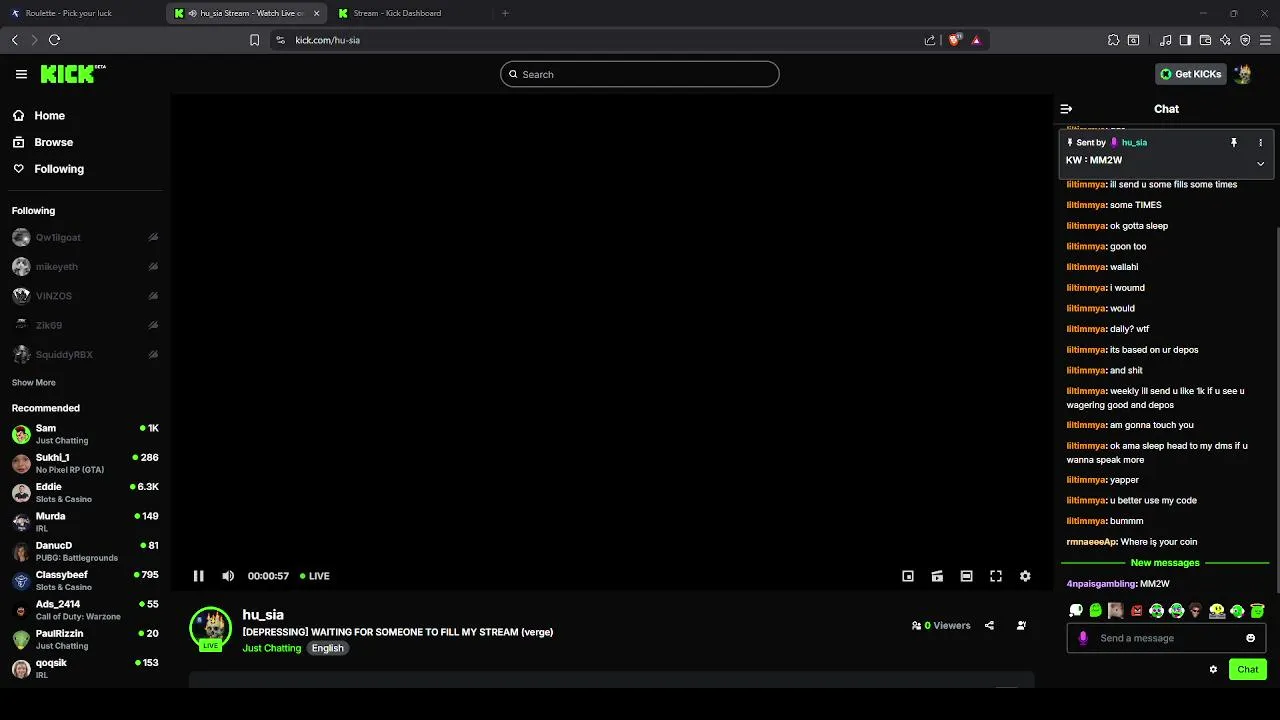This screenshot has height=720, width=1280.
Task: Open the mini player mode icon
Action: click(908, 576)
